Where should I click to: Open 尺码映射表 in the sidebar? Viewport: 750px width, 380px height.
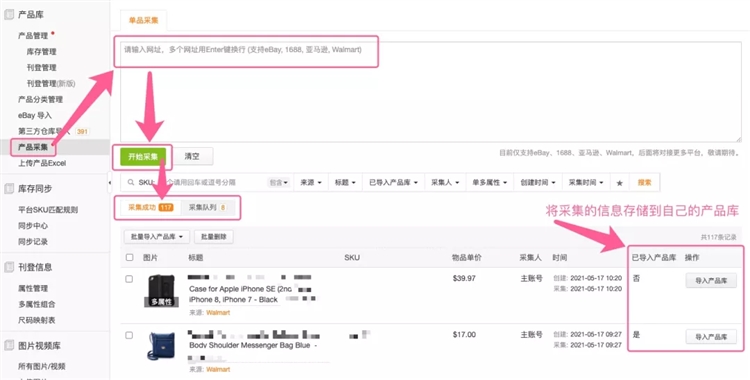[37, 320]
